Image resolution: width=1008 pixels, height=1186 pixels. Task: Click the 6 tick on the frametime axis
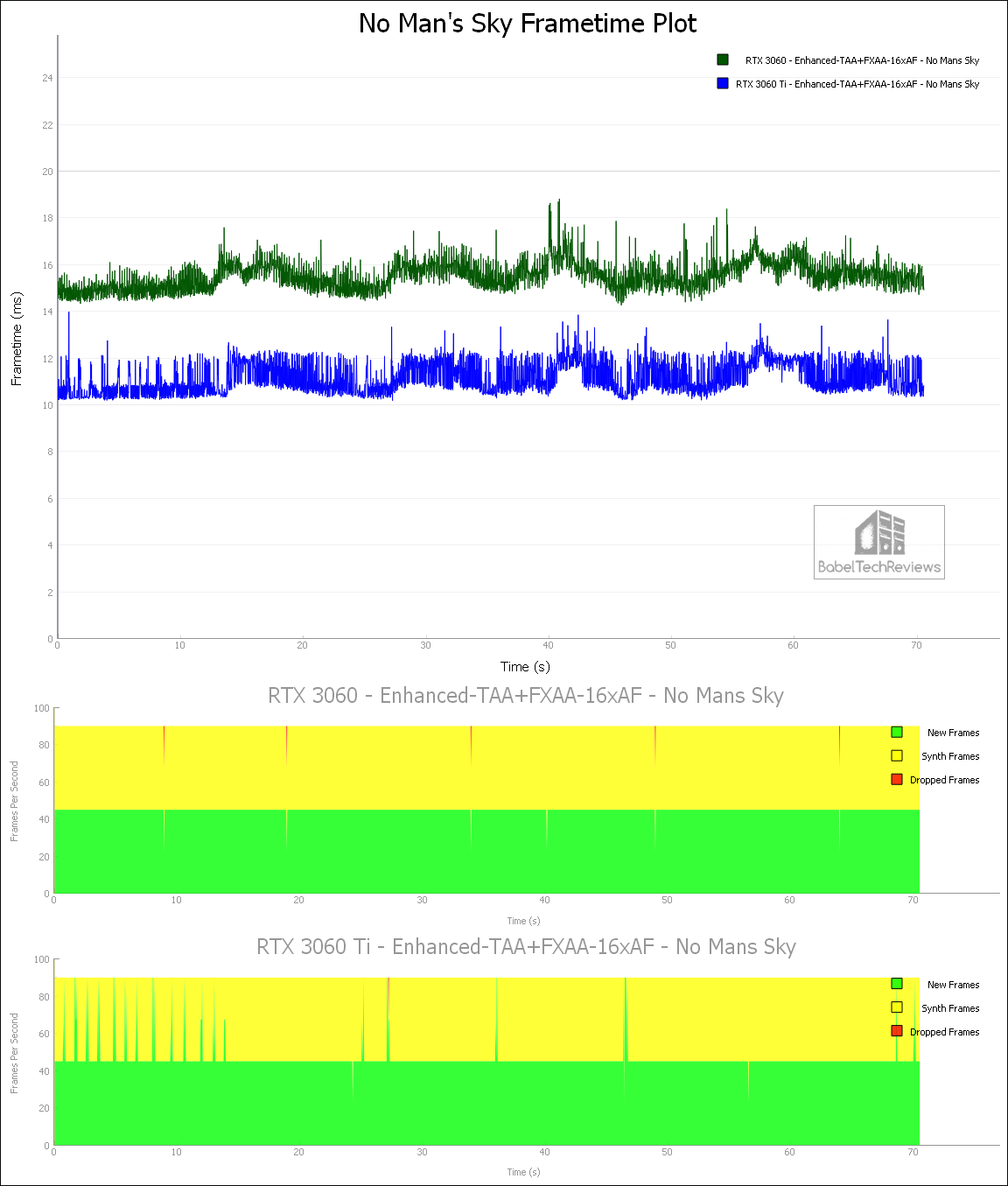pyautogui.click(x=50, y=499)
